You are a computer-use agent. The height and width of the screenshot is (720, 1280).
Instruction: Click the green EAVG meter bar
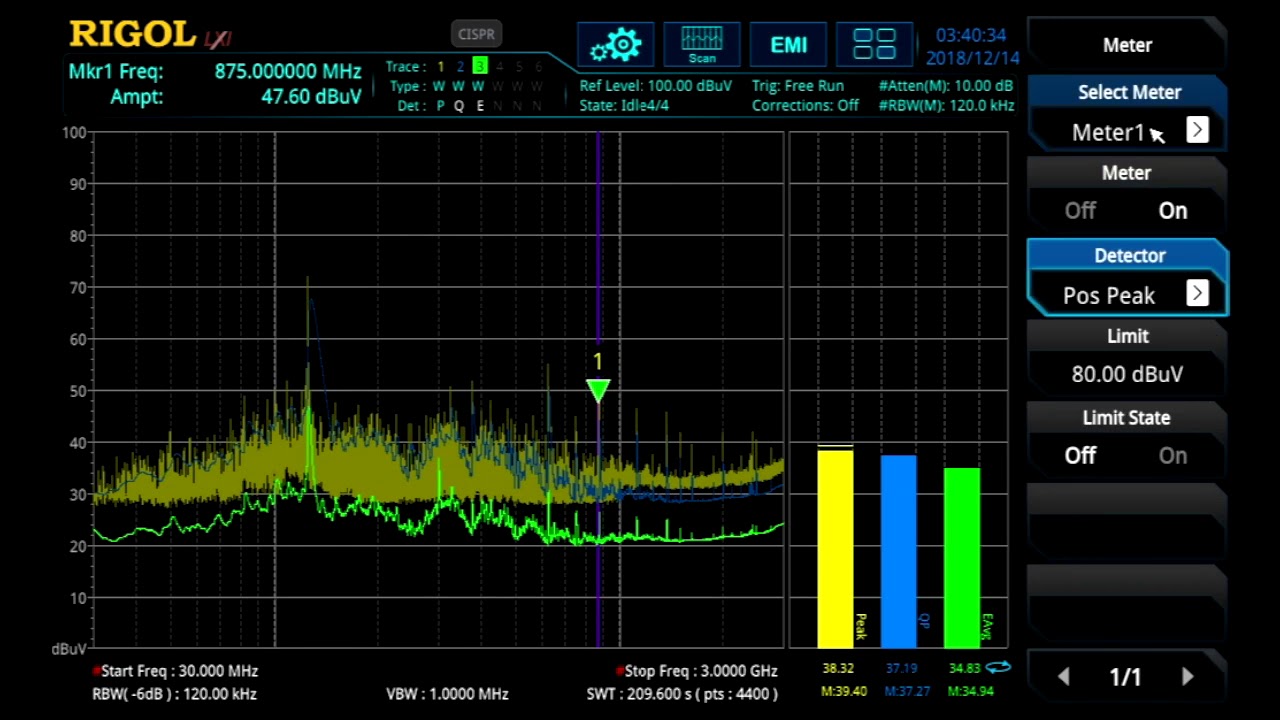click(962, 558)
